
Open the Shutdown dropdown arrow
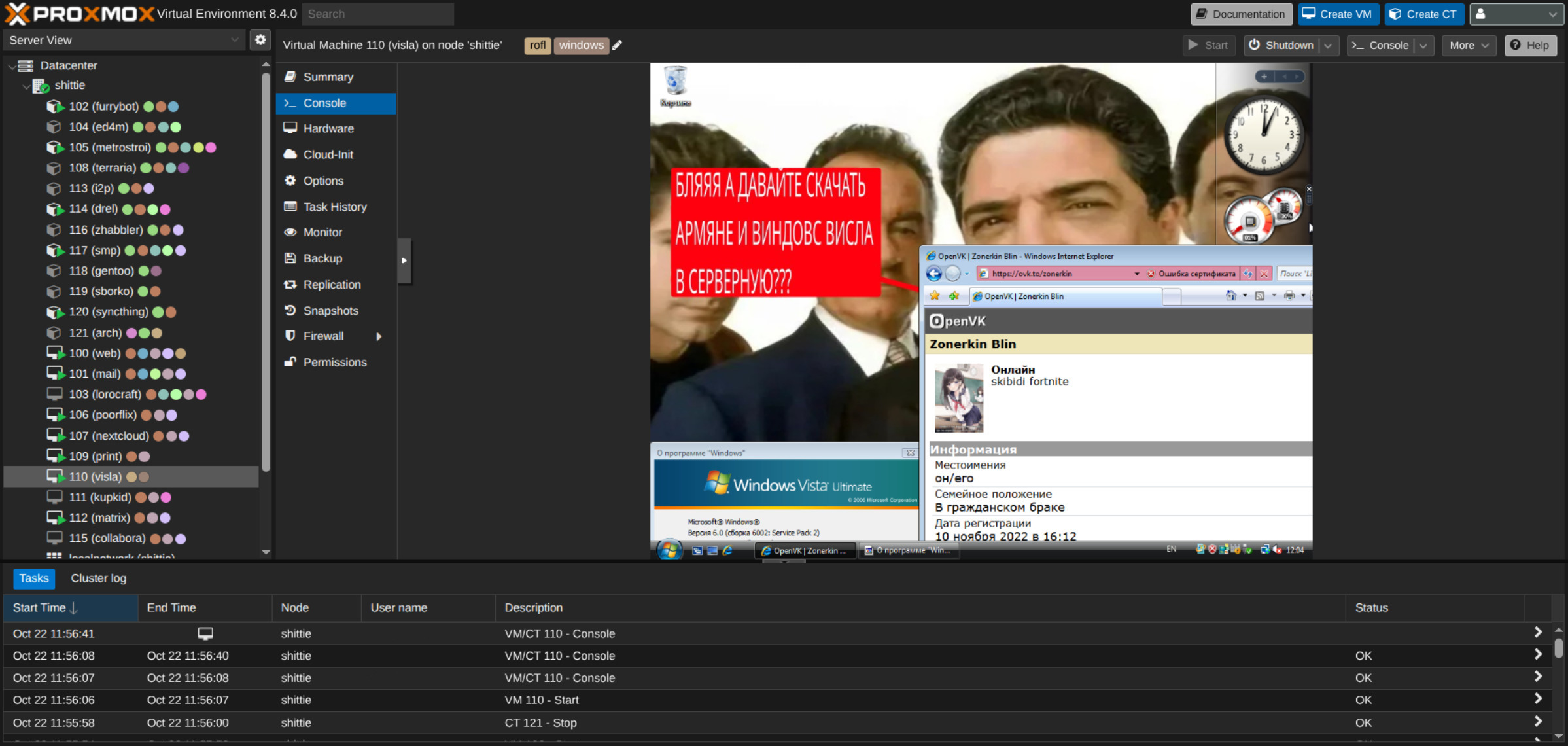[1329, 45]
